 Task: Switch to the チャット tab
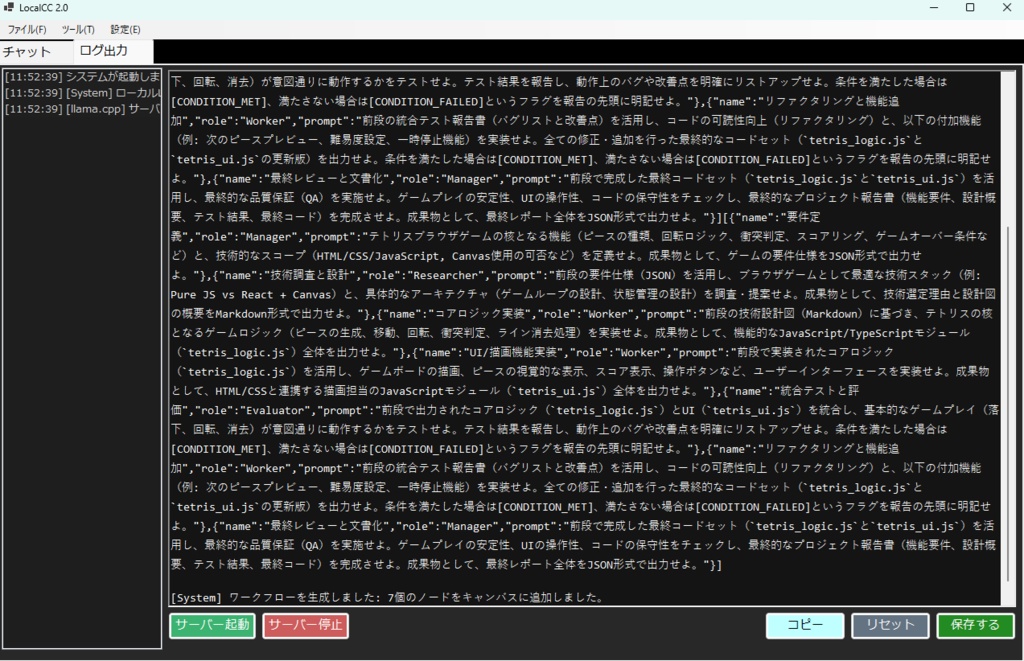click(36, 52)
